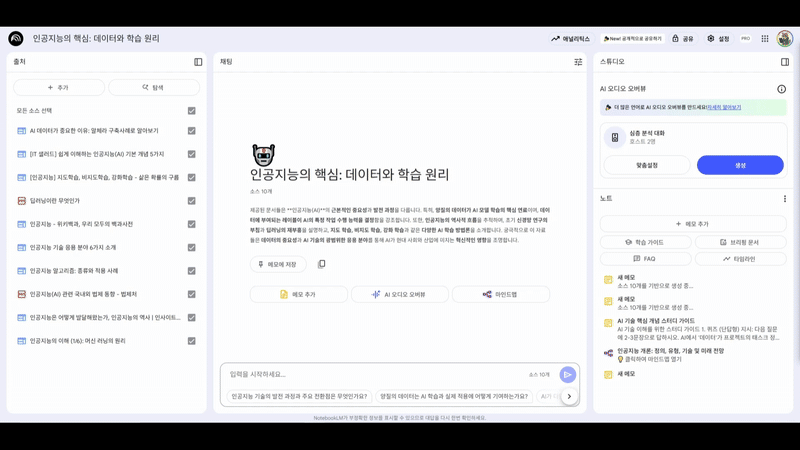The image size is (800, 450).
Task: Open source 인공지능은 어떻게 발달해왔는가
Action: pyautogui.click(x=105, y=318)
